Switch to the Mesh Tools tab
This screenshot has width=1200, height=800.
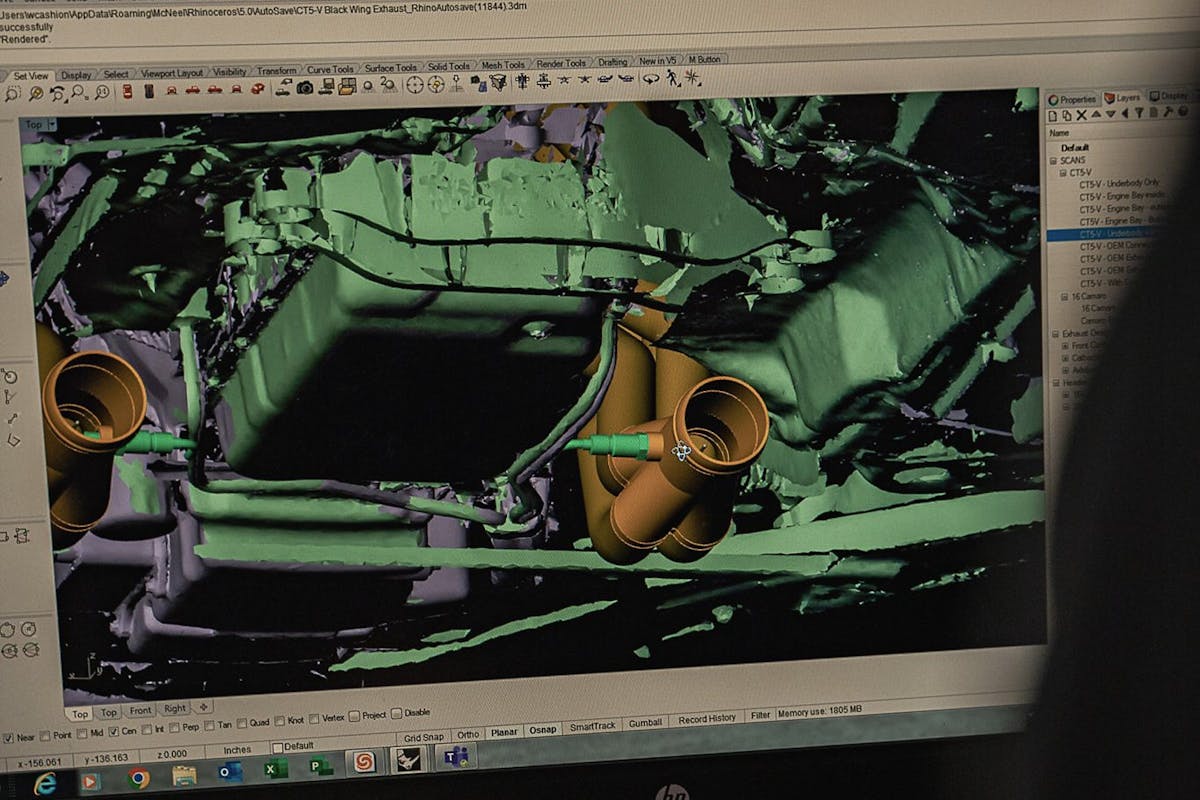tap(503, 66)
